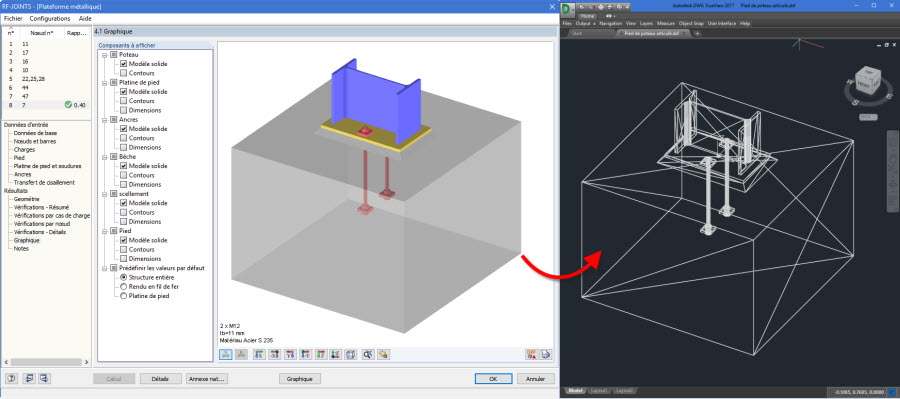The height and width of the screenshot is (399, 900).
Task: Select the view along X axis icon
Action: click(259, 354)
